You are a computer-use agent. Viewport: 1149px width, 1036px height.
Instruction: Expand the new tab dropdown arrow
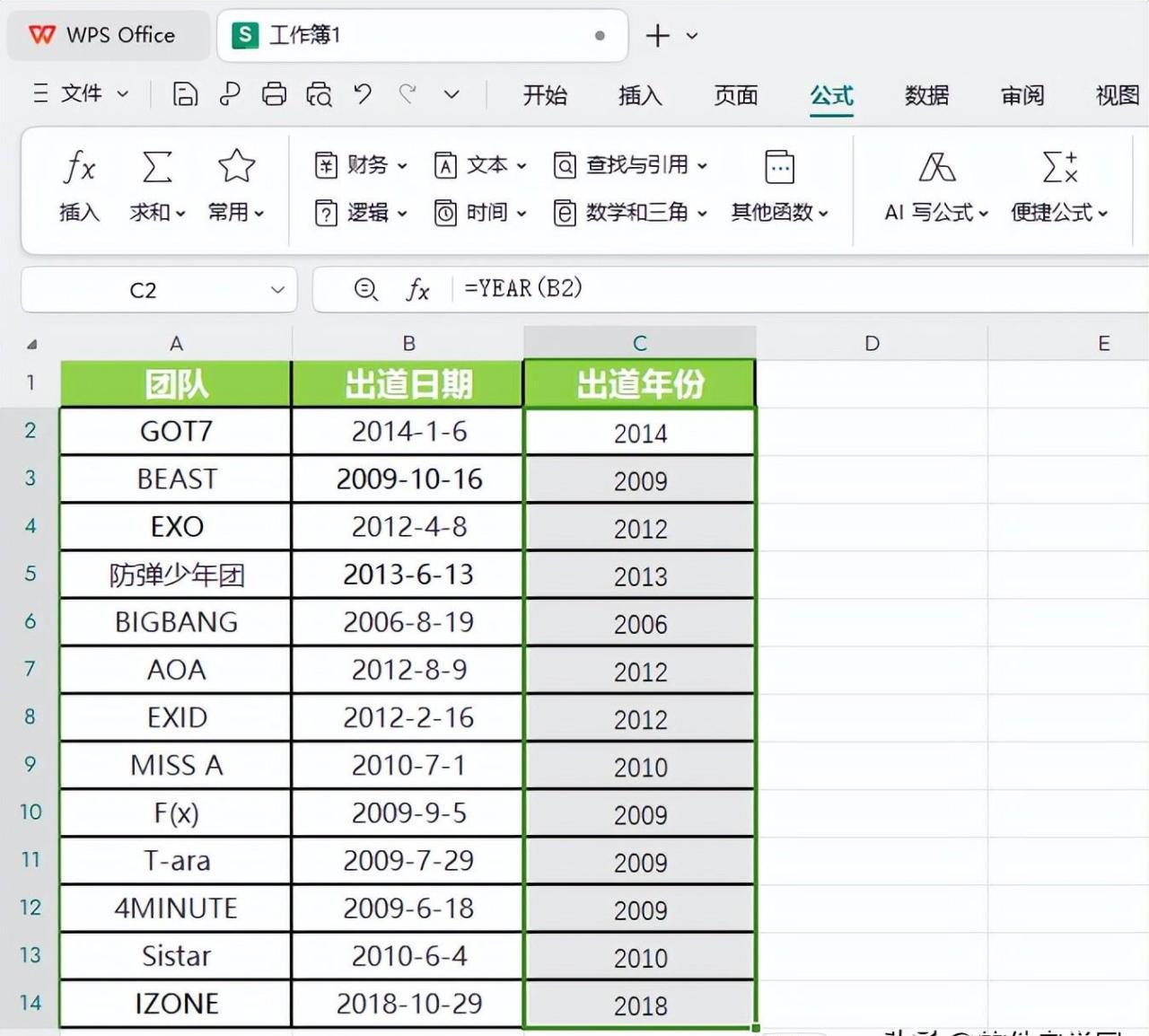click(x=692, y=36)
